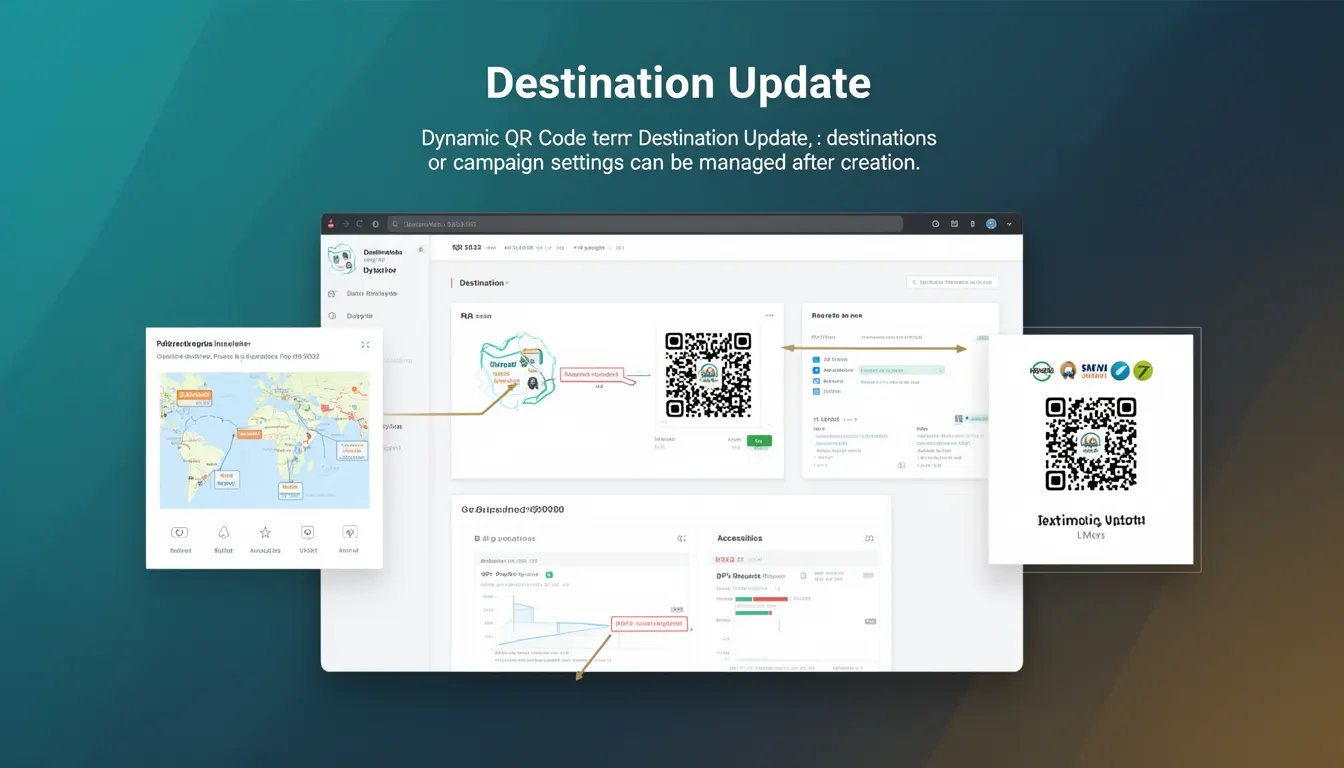The image size is (1344, 768).
Task: Click the refresh-style icon at the map popup's bottom left
Action: click(180, 533)
